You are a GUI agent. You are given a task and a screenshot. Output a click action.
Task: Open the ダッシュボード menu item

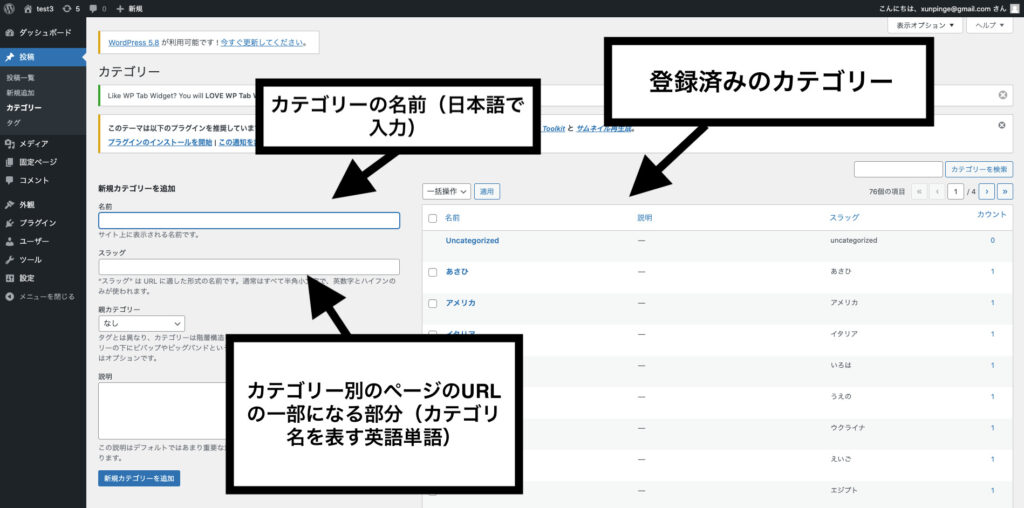(43, 32)
